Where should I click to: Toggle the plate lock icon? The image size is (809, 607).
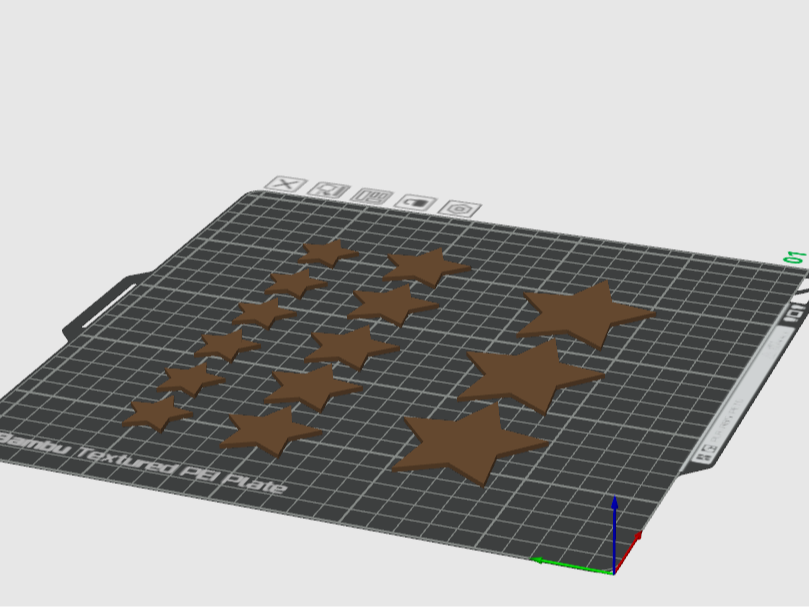pyautogui.click(x=416, y=202)
